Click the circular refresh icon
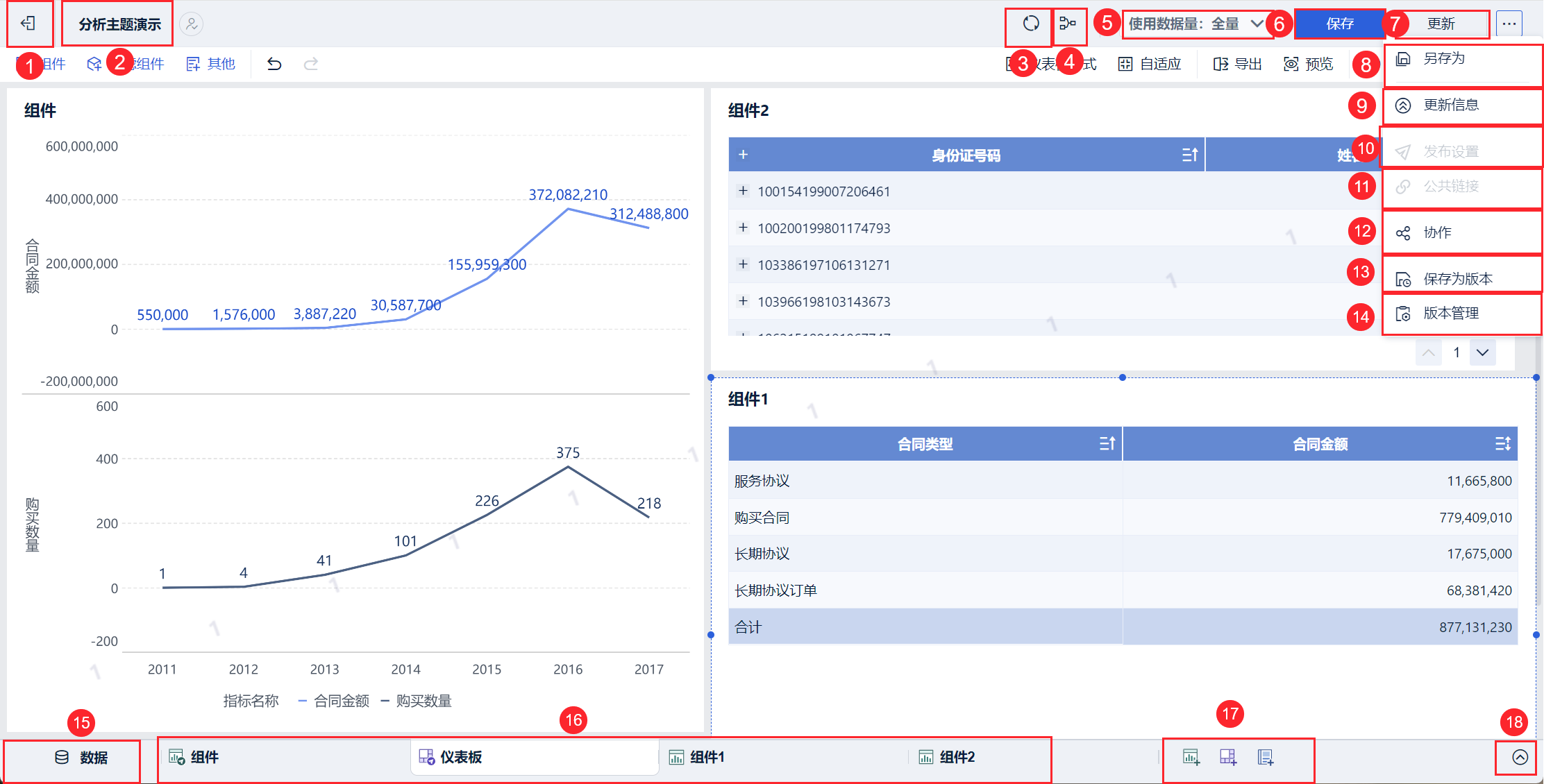 [1031, 24]
